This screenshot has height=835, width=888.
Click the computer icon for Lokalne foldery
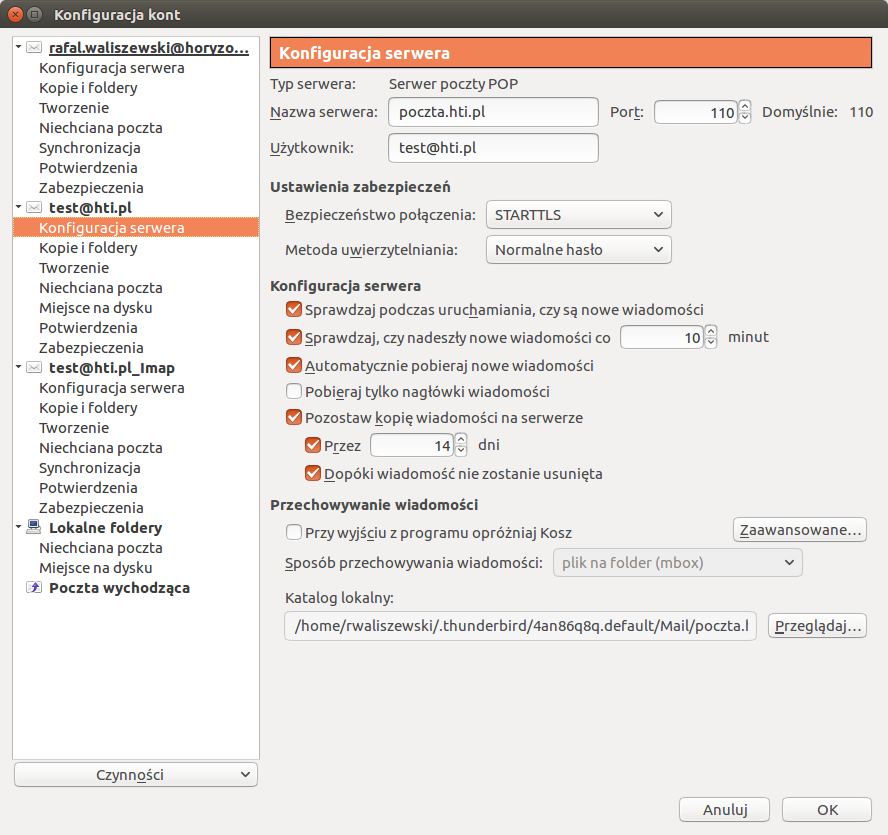click(x=34, y=528)
